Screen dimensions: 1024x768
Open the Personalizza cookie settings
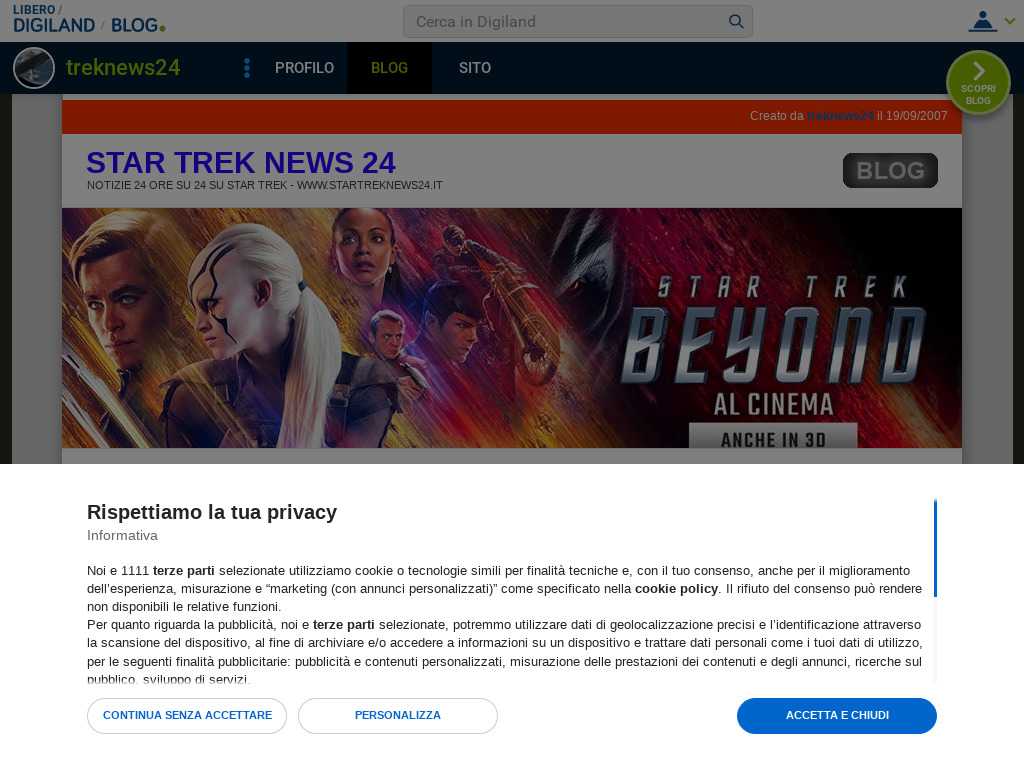coord(398,716)
